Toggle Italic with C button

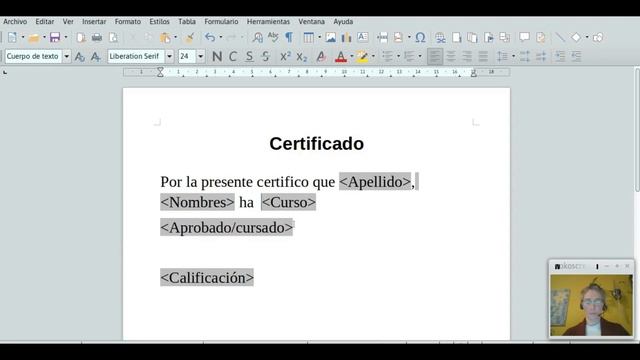point(233,56)
